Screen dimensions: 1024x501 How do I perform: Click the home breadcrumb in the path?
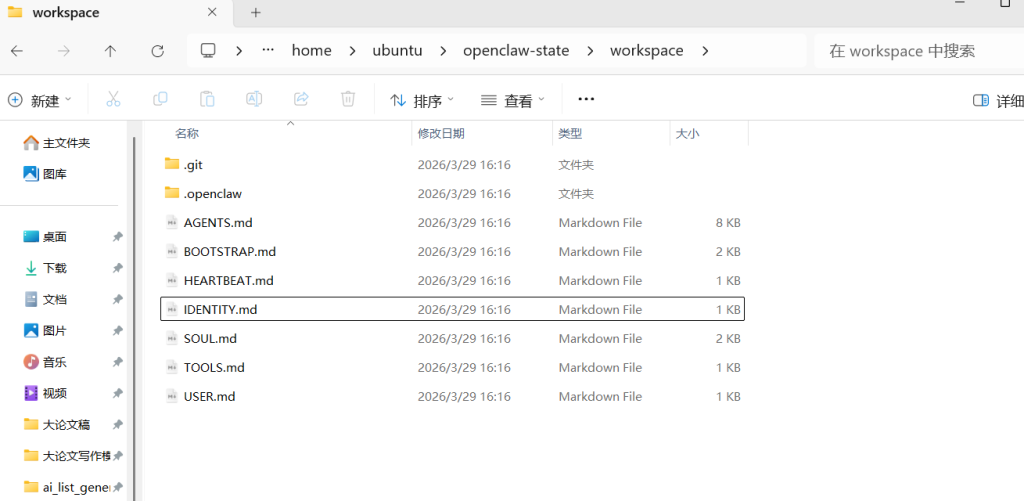click(x=312, y=51)
